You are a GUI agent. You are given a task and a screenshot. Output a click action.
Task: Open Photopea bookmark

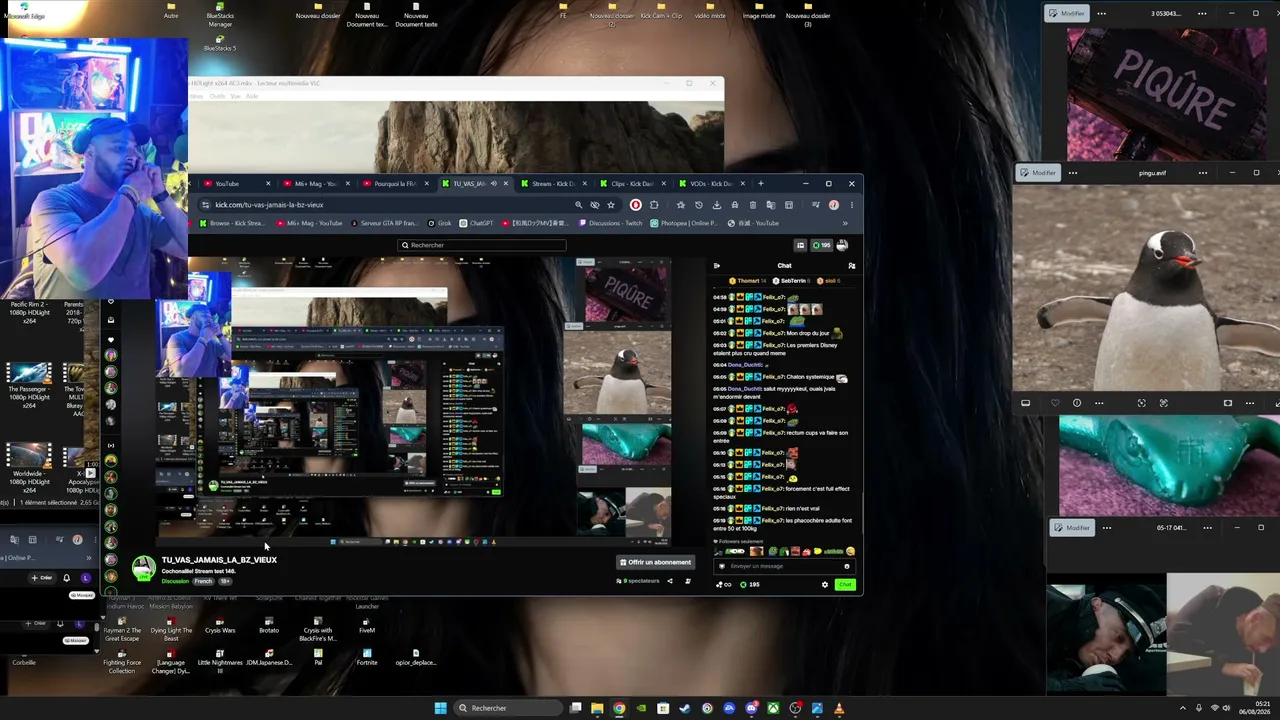[685, 223]
